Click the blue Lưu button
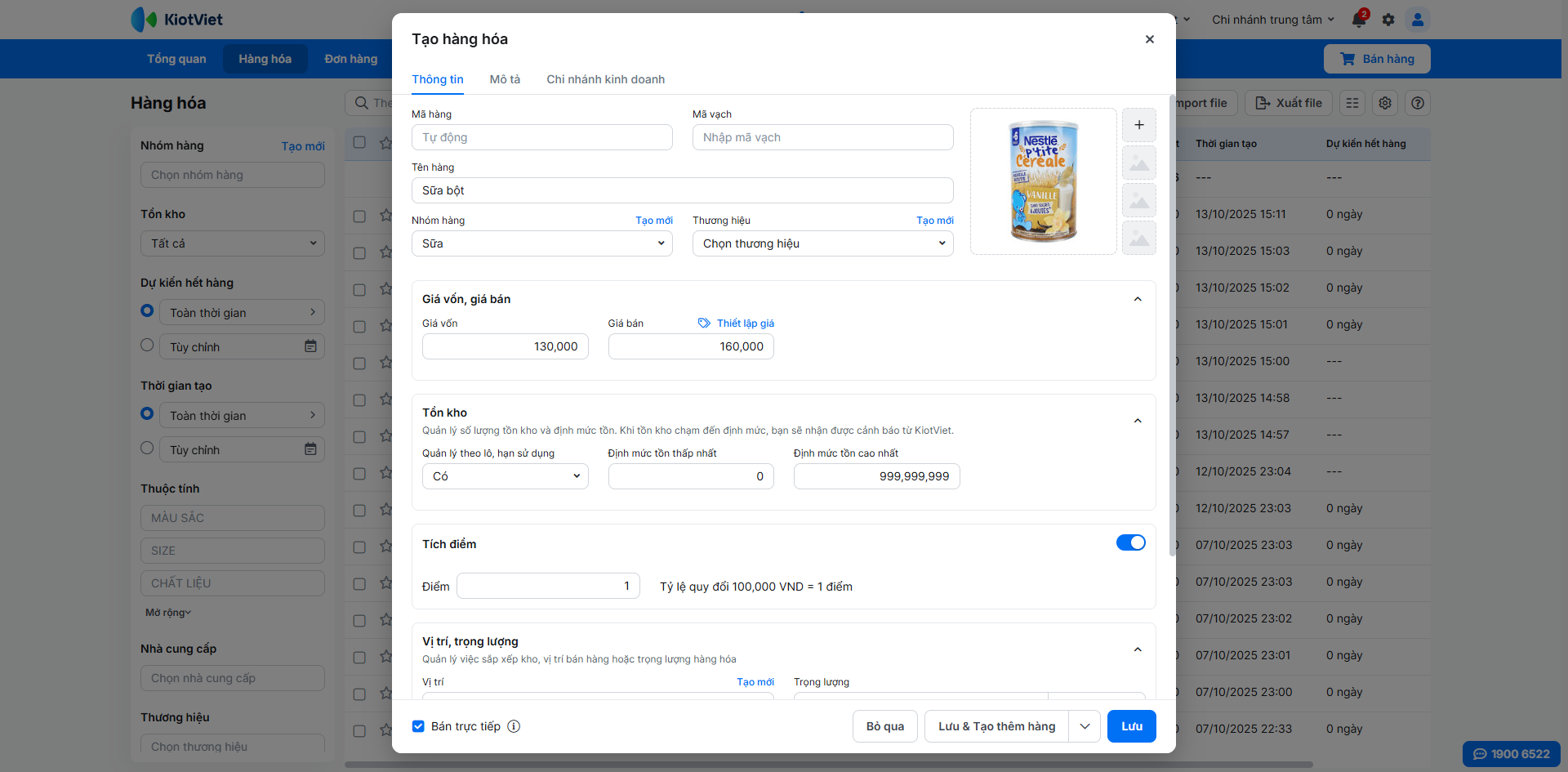1568x772 pixels. coord(1131,726)
